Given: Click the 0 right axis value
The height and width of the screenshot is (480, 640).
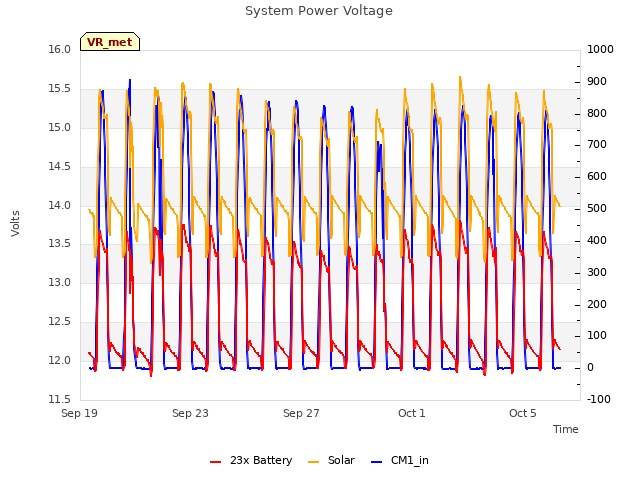Looking at the screenshot, I should click(x=590, y=367).
